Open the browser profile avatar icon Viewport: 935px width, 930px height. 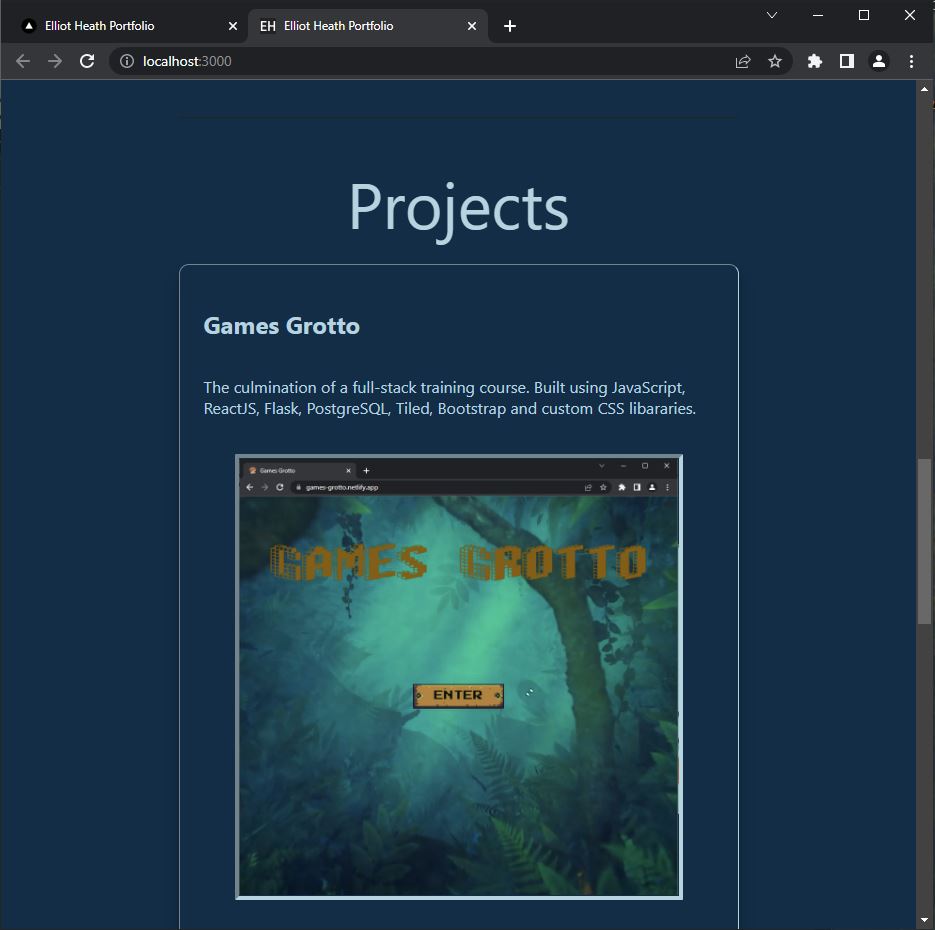(878, 60)
